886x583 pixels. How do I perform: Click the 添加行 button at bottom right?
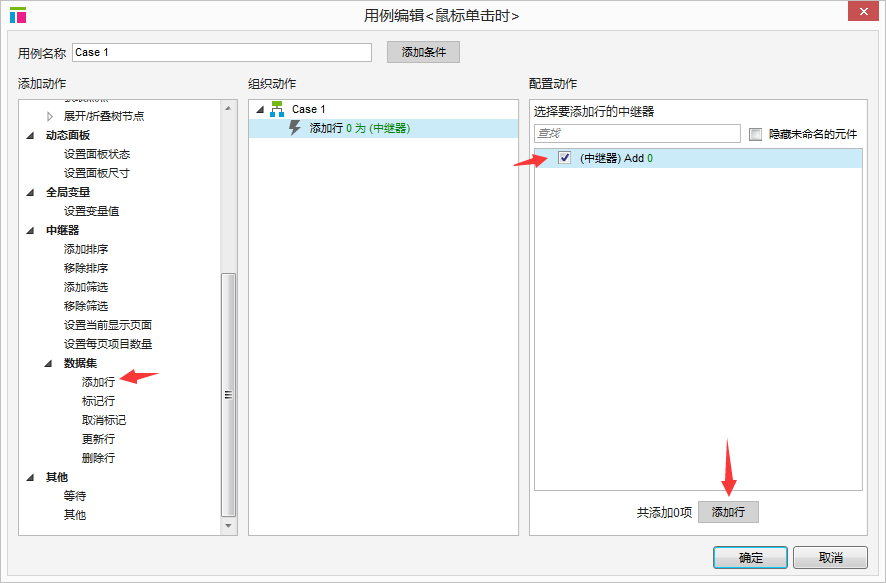coord(728,512)
